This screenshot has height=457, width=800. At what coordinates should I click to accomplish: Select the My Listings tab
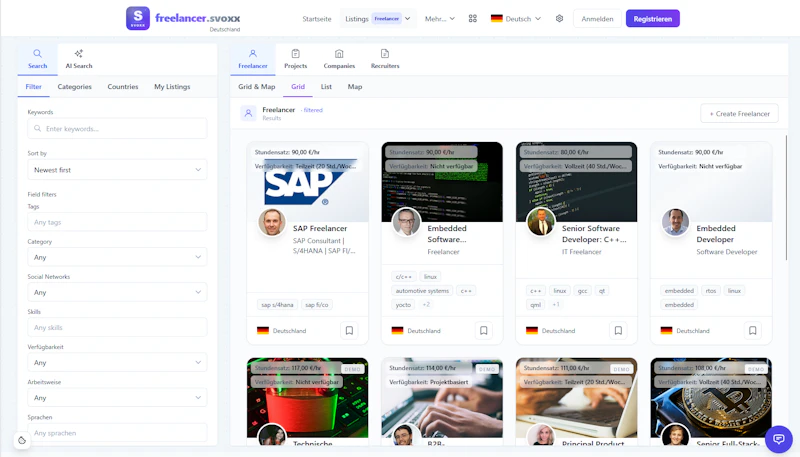[x=172, y=87]
